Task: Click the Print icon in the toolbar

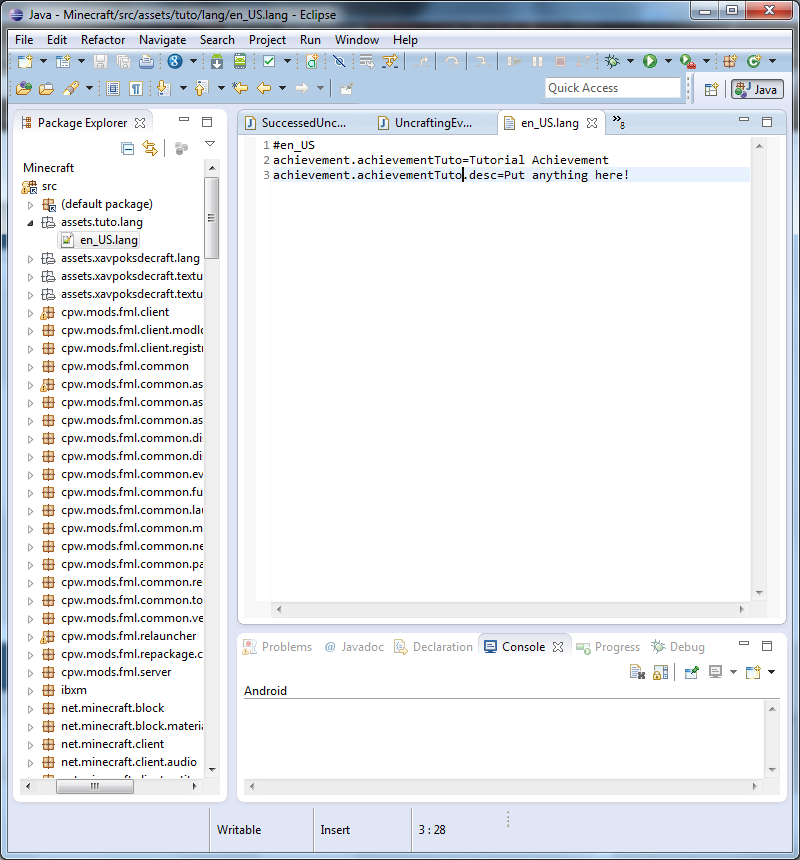Action: (146, 62)
